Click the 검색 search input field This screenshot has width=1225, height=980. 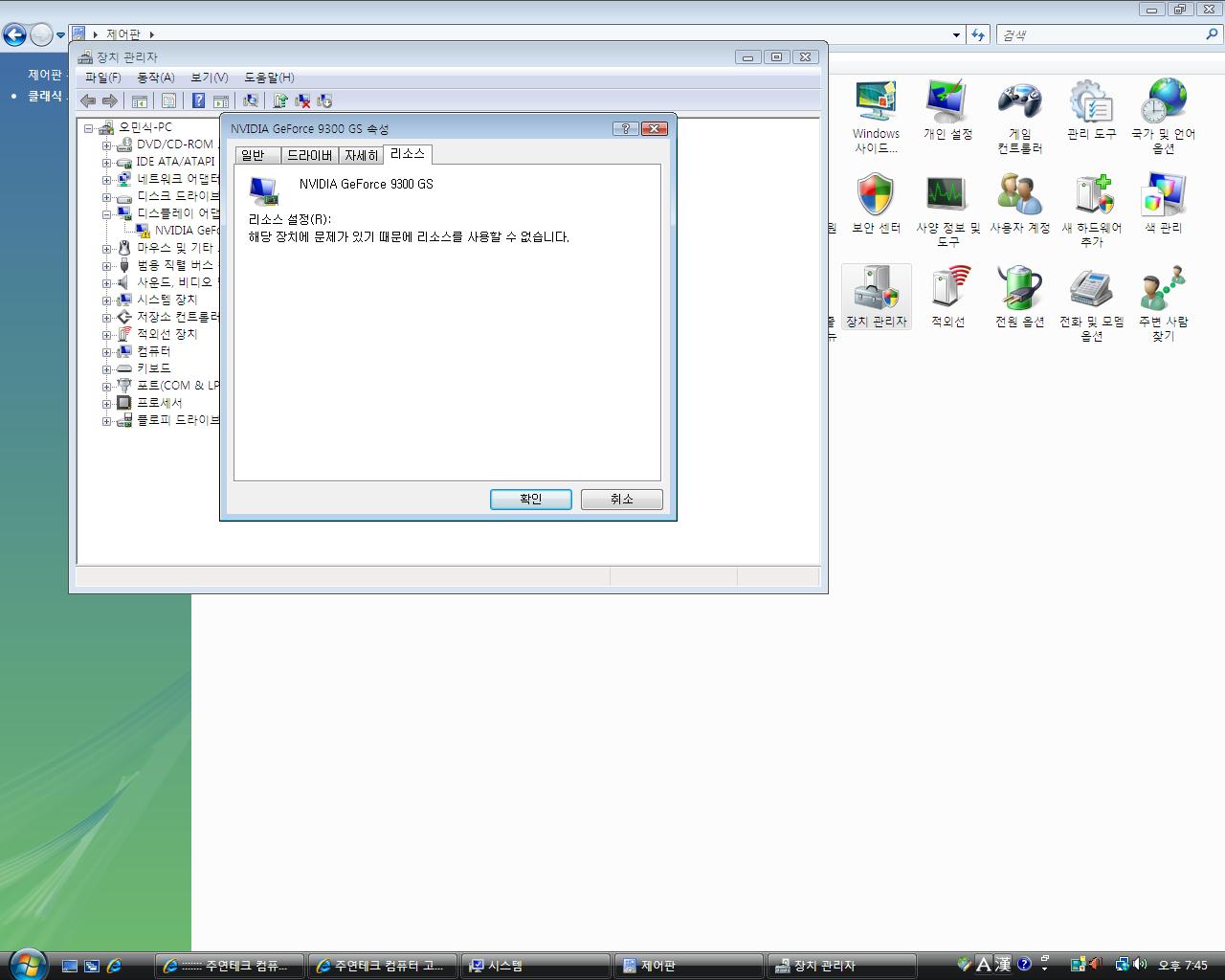pyautogui.click(x=1101, y=35)
